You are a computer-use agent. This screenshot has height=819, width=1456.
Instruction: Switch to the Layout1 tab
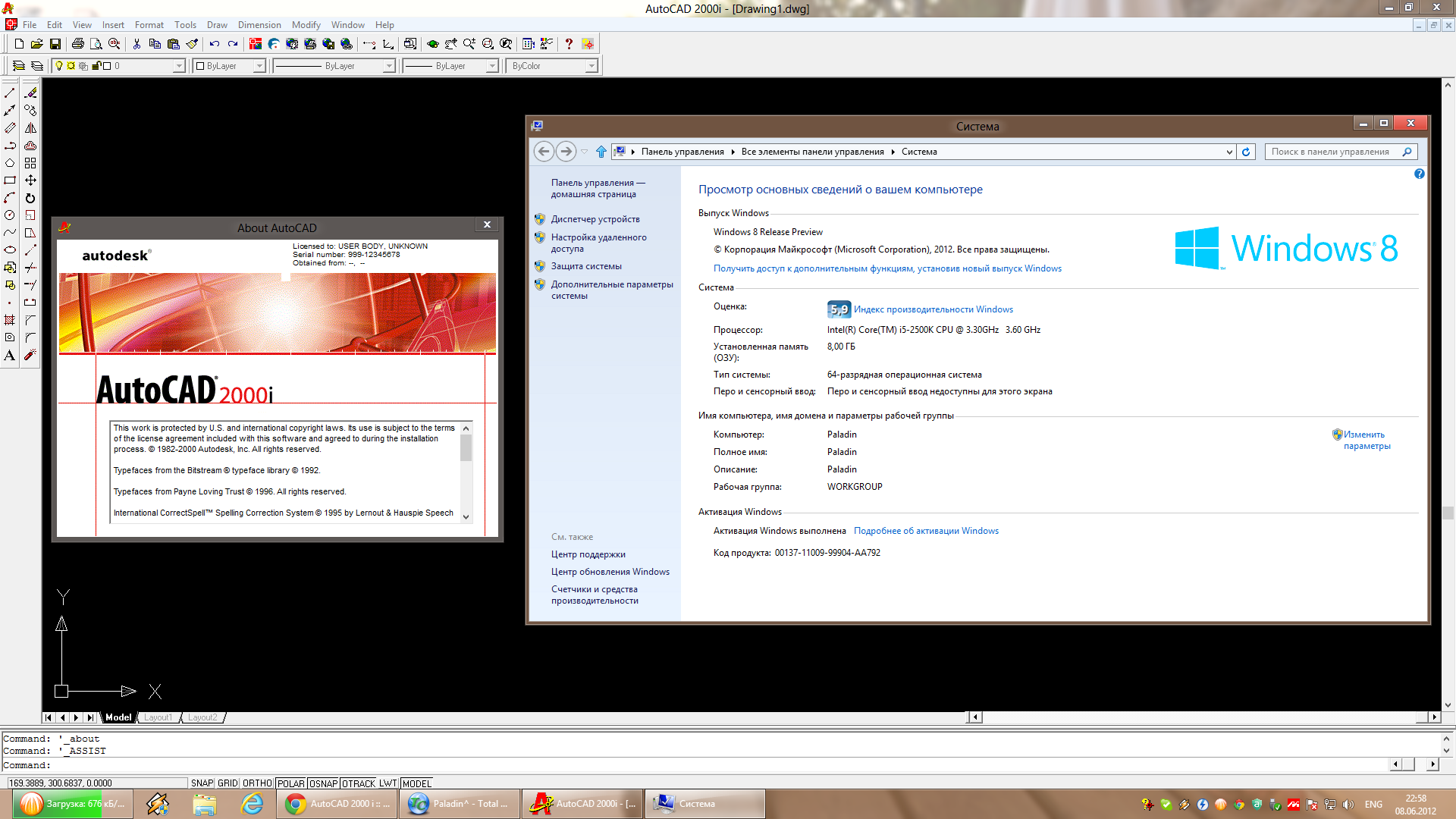[x=158, y=717]
